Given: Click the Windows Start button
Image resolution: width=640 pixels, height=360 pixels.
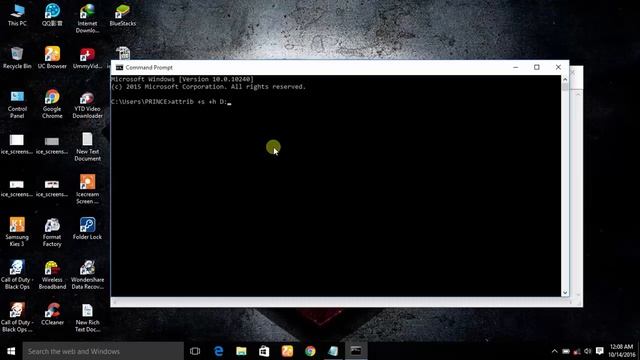Looking at the screenshot, I should [11, 351].
